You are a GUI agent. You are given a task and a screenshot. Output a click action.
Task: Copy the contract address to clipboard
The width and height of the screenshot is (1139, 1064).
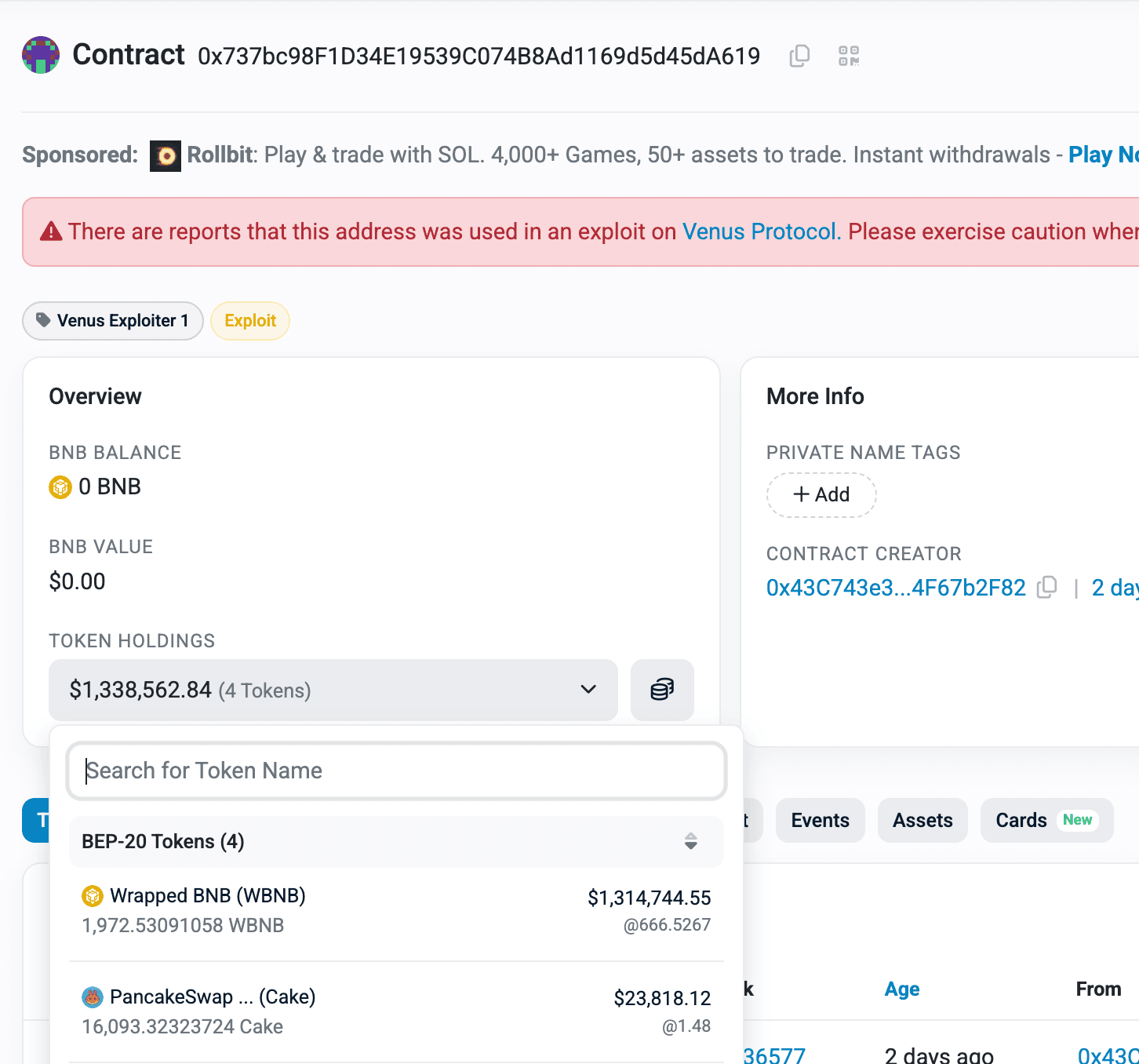799,56
